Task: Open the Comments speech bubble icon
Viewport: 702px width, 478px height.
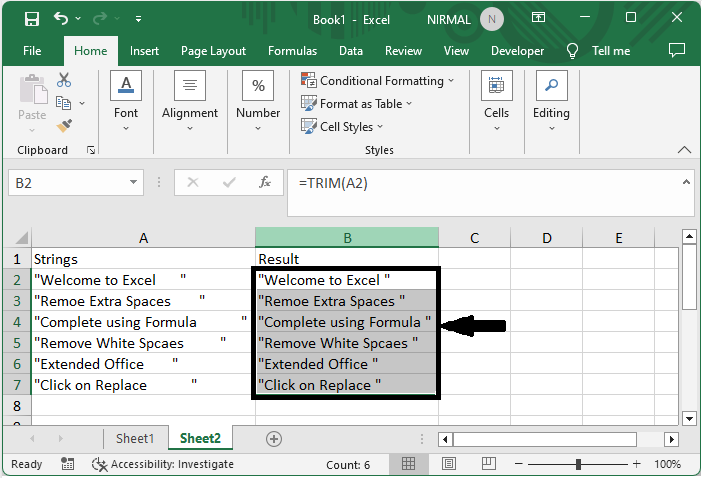Action: click(676, 50)
